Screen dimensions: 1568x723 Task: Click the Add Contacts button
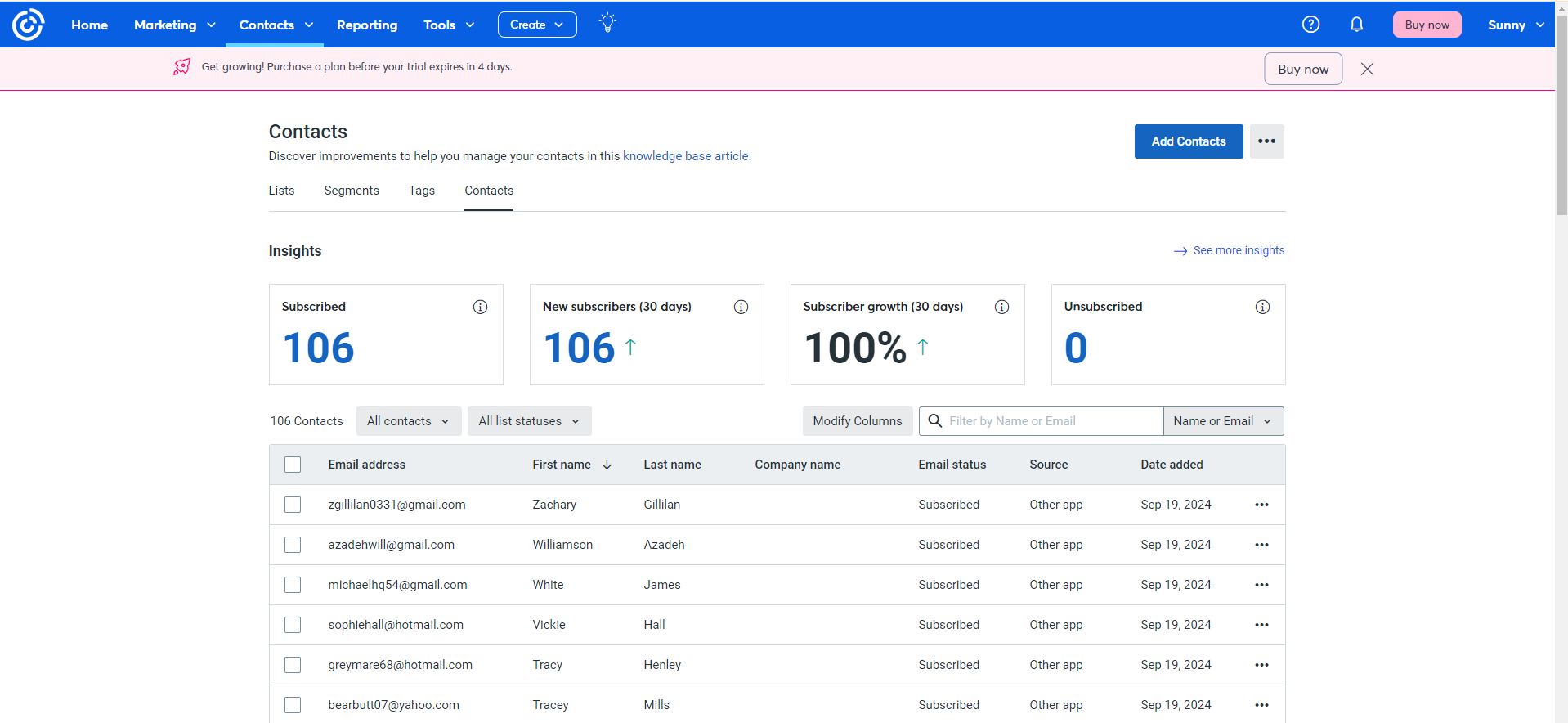pyautogui.click(x=1188, y=141)
